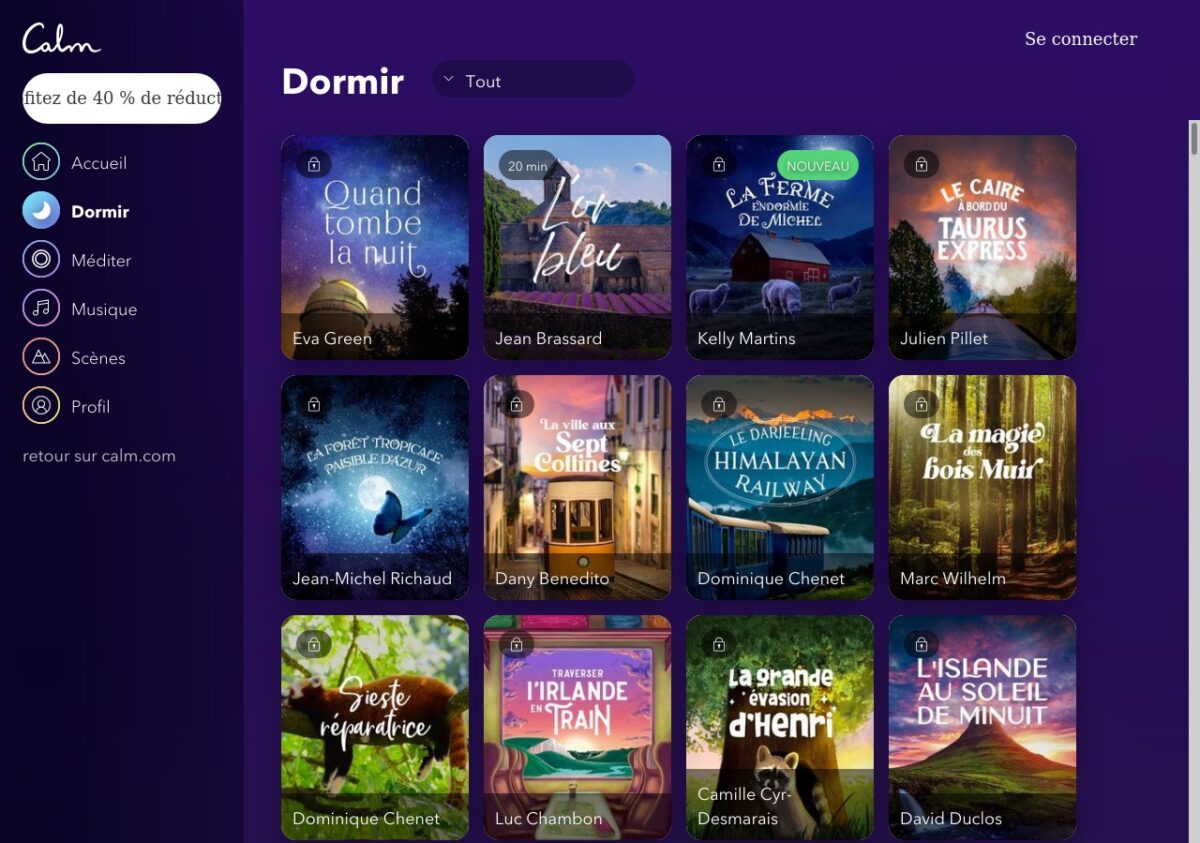1200x843 pixels.
Task: Click narrator name Eva Green
Action: click(x=332, y=338)
